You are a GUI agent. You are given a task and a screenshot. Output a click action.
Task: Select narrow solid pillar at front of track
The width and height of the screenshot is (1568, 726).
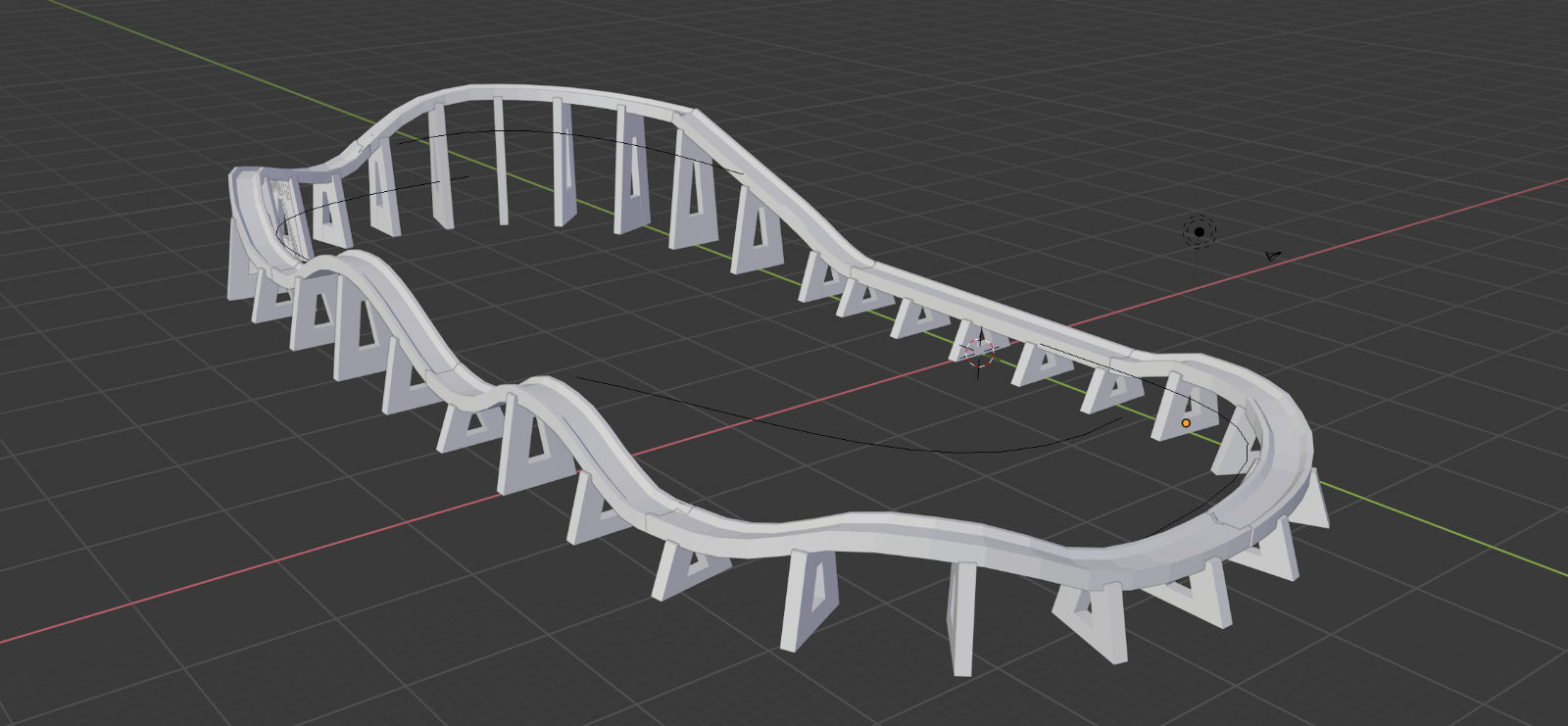[961, 617]
